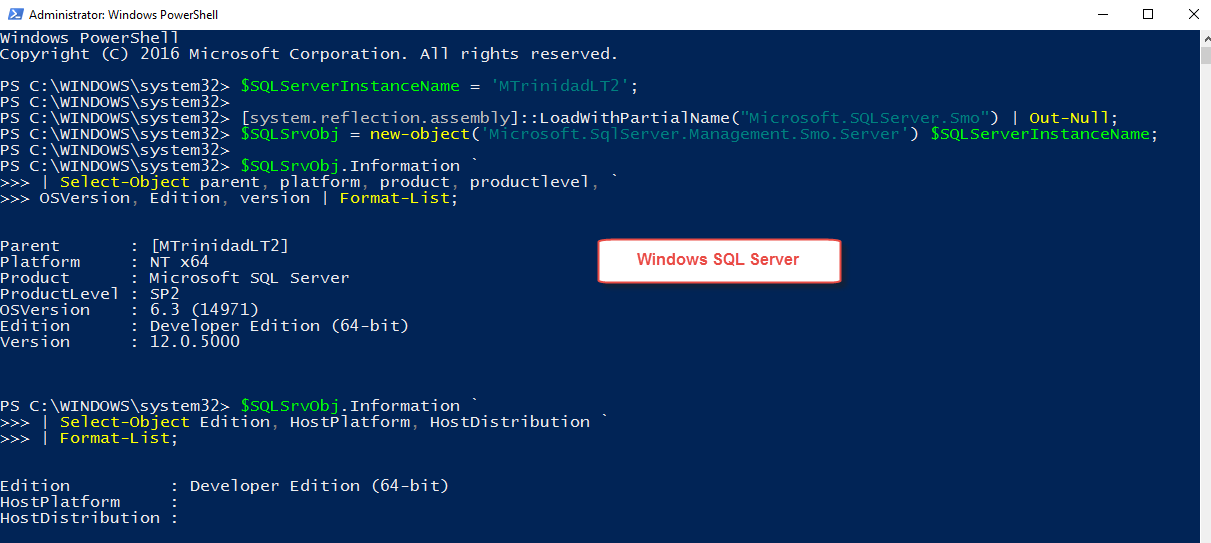Click the empty HostDistribution output line
The height and width of the screenshot is (543, 1211).
[x=90, y=518]
